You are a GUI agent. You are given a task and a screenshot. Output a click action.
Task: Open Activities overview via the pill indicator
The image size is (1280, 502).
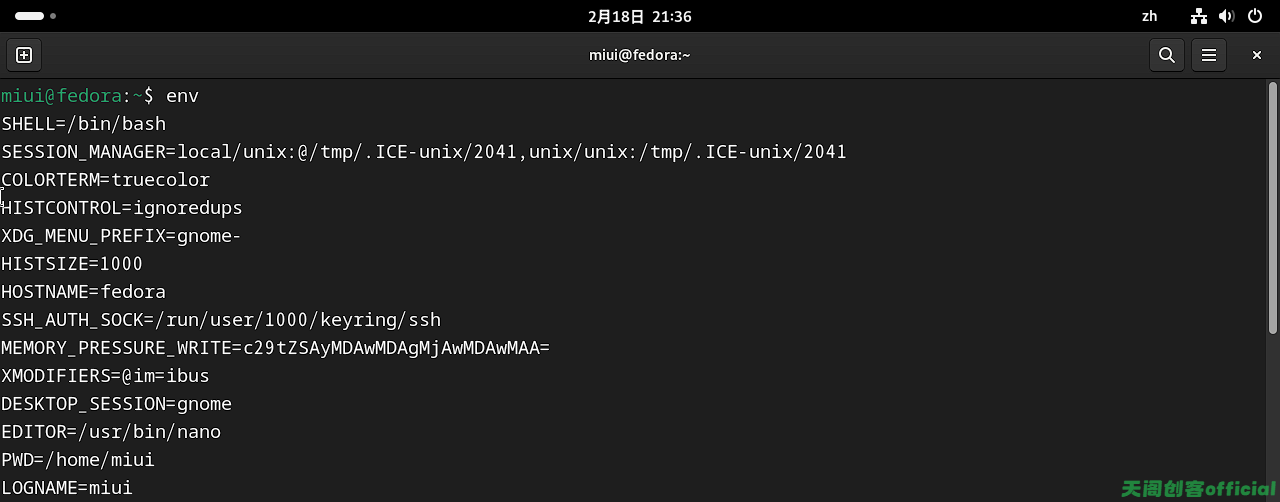tap(30, 16)
